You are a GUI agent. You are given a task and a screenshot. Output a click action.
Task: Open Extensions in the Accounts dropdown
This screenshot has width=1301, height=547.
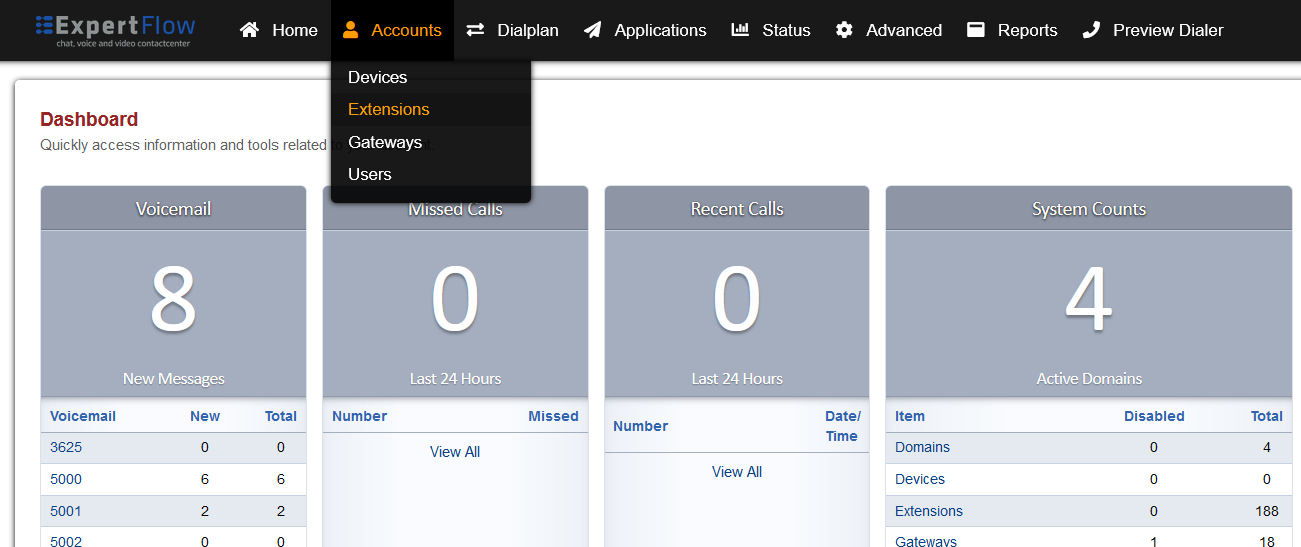388,109
